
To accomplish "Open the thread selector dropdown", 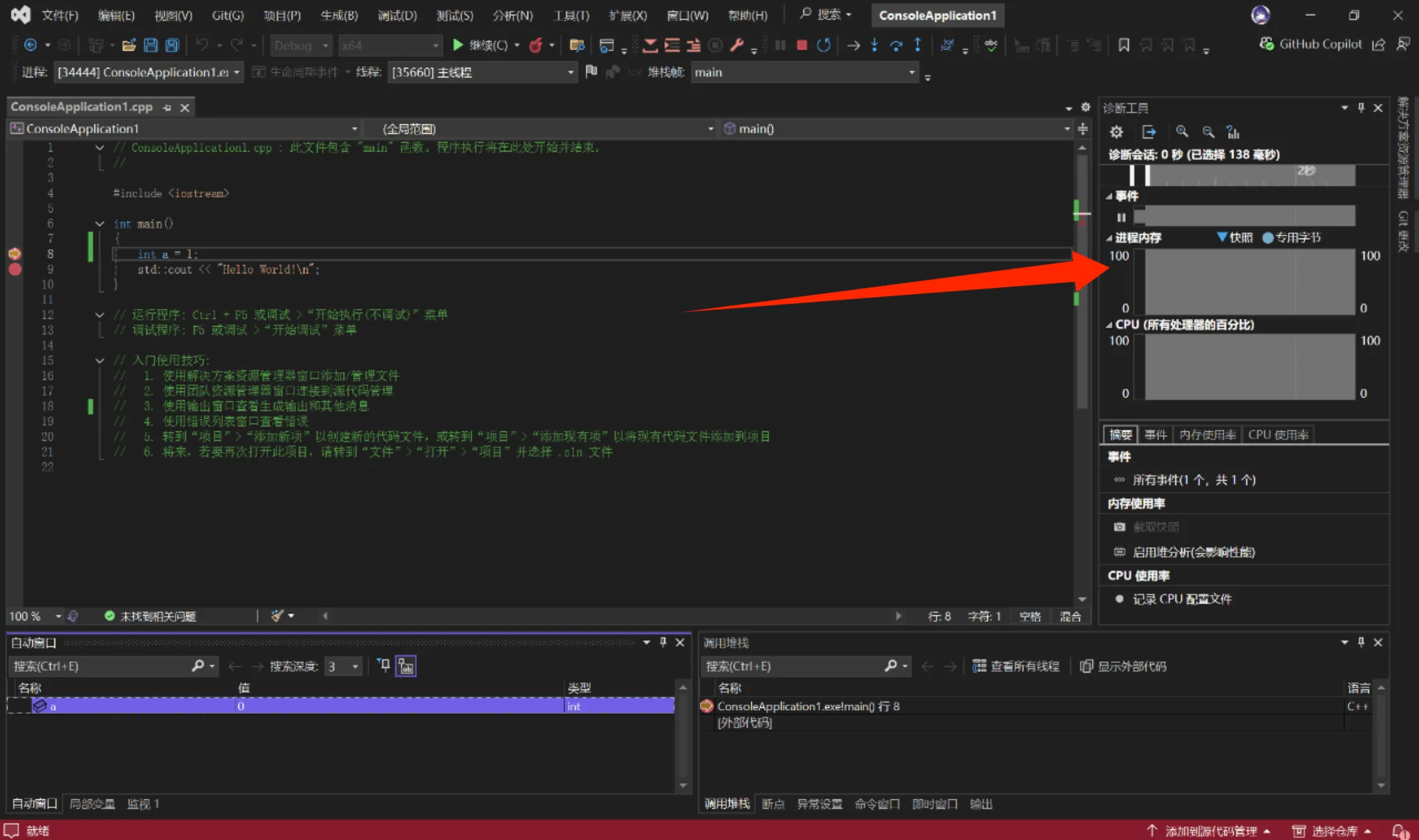I will (570, 72).
